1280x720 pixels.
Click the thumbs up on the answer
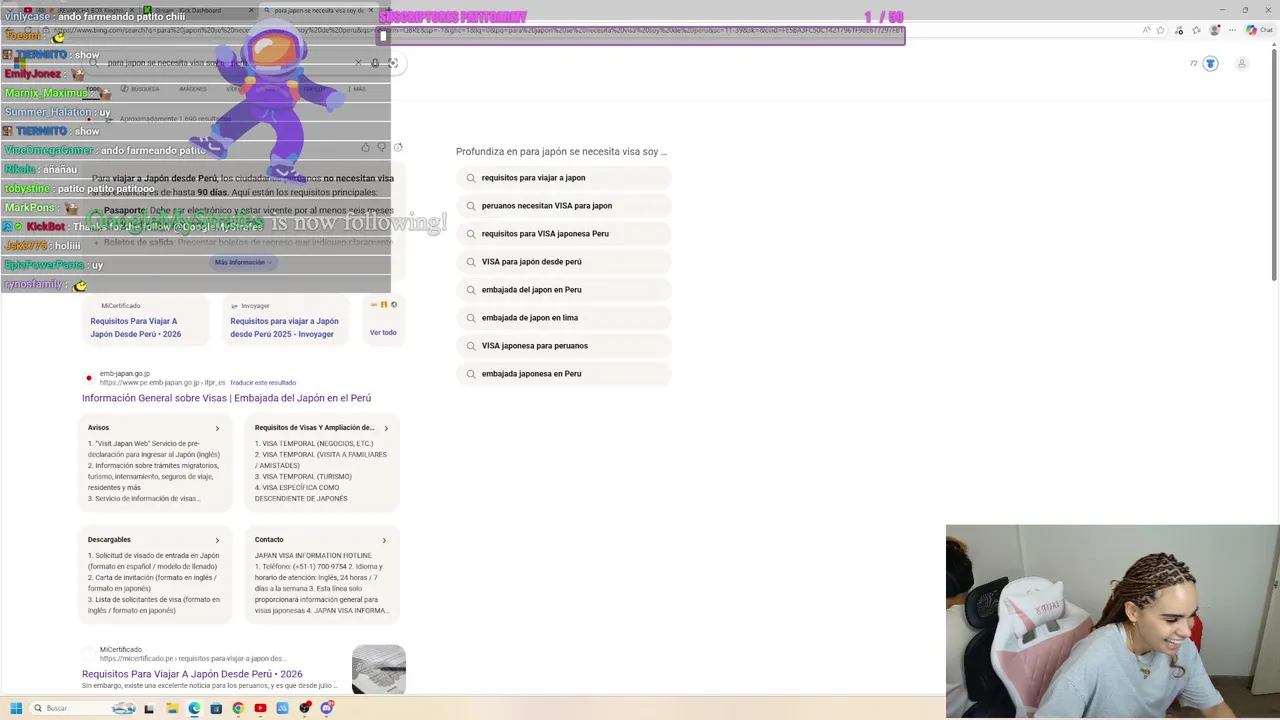click(x=365, y=148)
